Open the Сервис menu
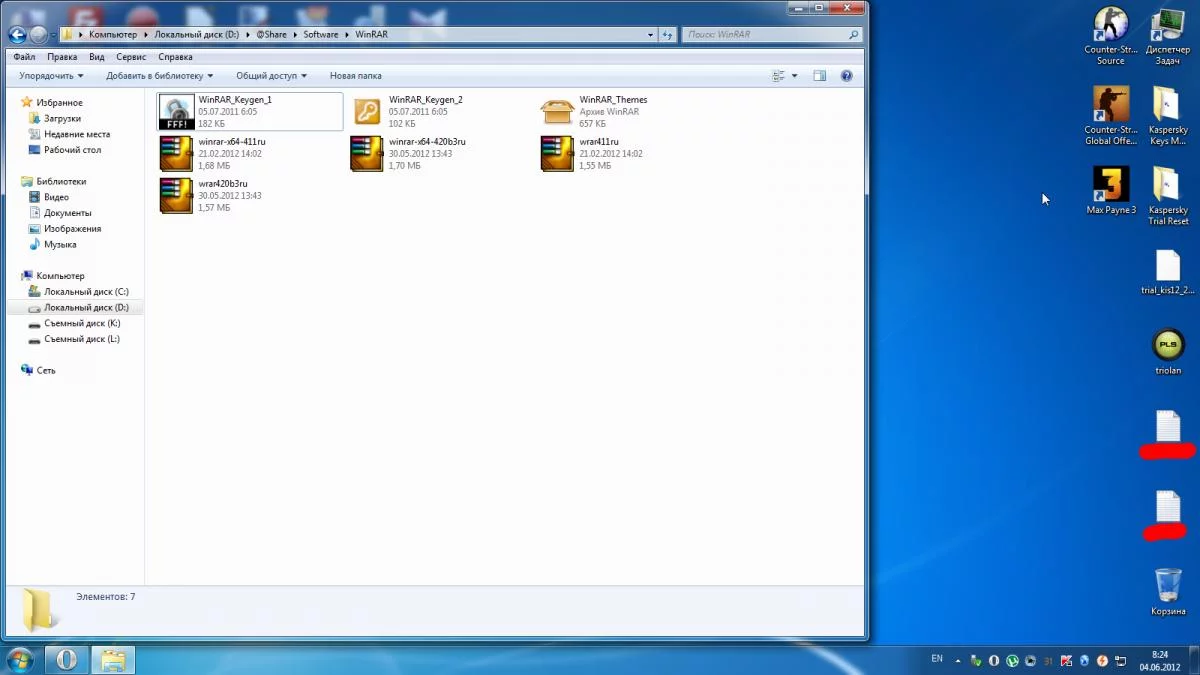 (x=130, y=57)
